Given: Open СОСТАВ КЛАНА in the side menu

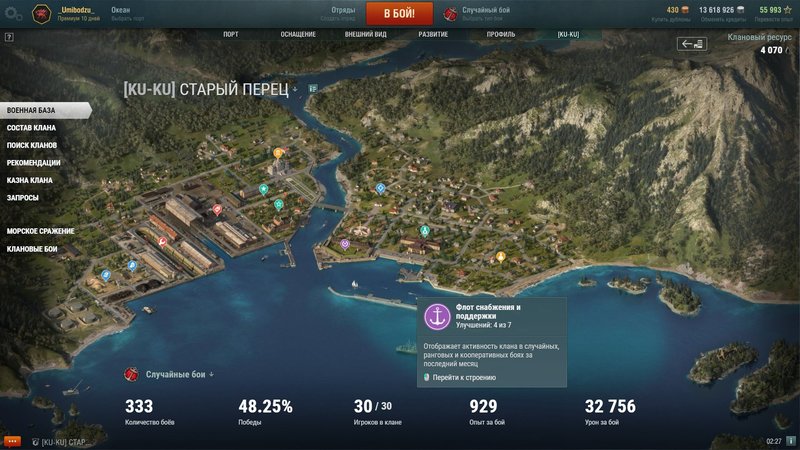Looking at the screenshot, I should 31,128.
